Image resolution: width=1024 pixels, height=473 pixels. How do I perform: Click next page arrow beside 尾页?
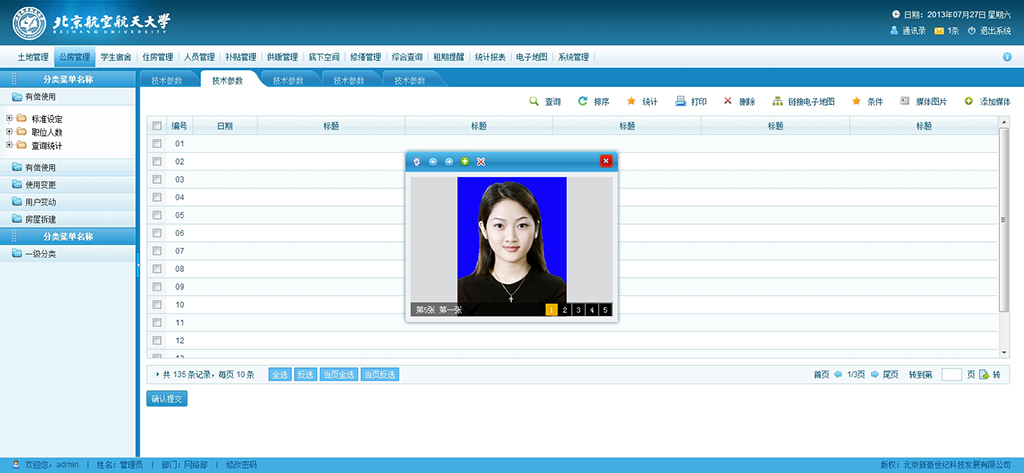coord(874,374)
